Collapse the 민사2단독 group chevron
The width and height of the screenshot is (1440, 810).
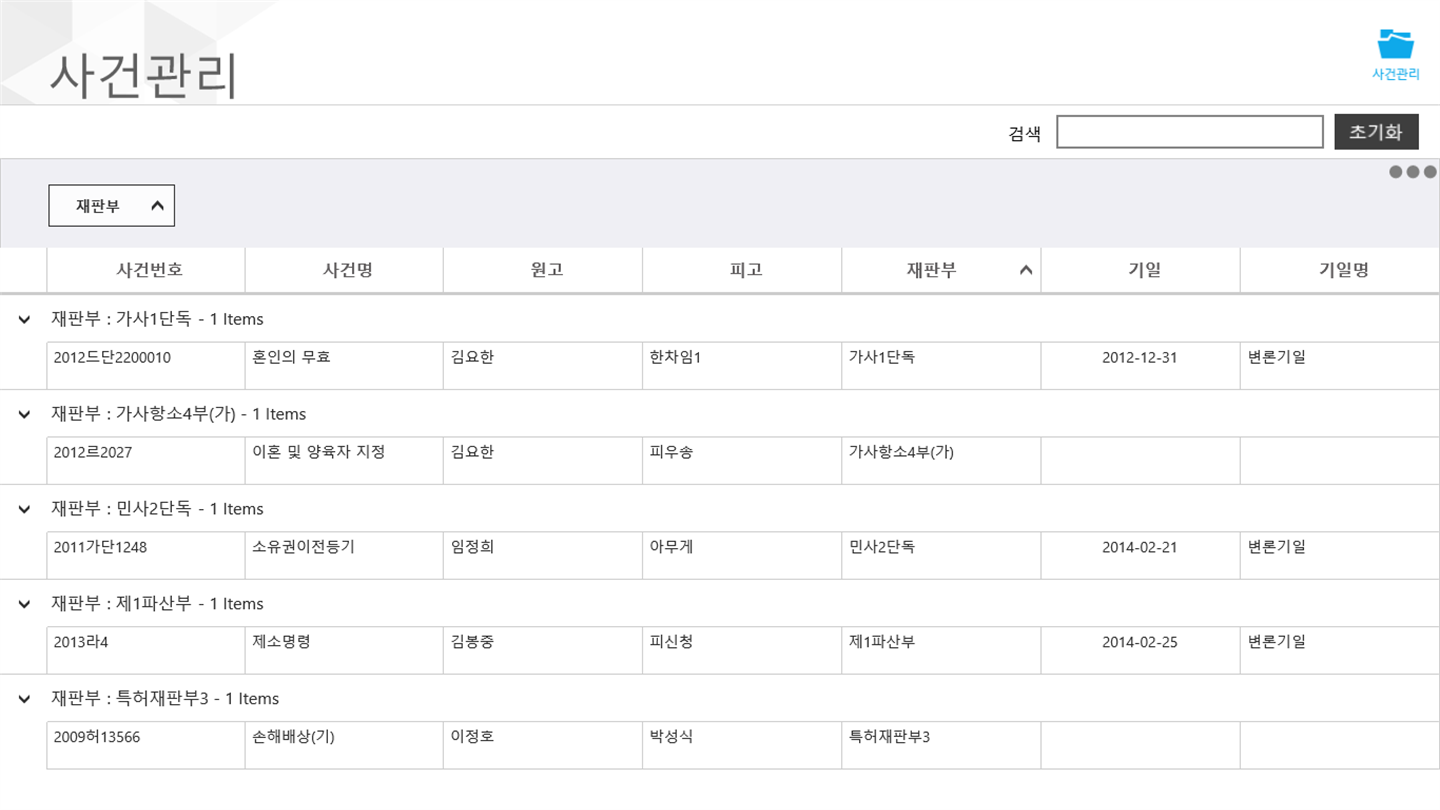(24, 509)
